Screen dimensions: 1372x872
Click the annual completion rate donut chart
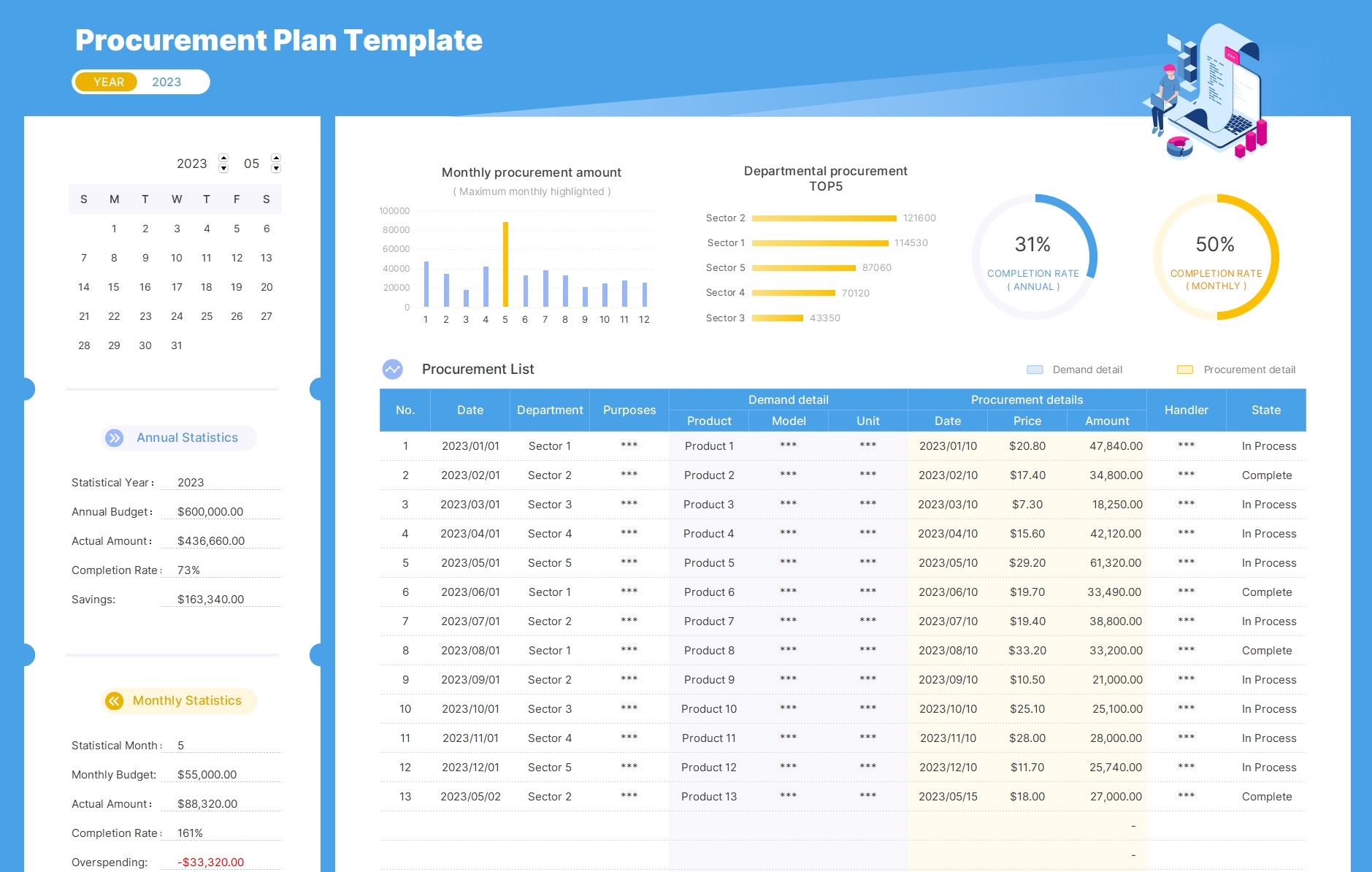(x=1033, y=256)
